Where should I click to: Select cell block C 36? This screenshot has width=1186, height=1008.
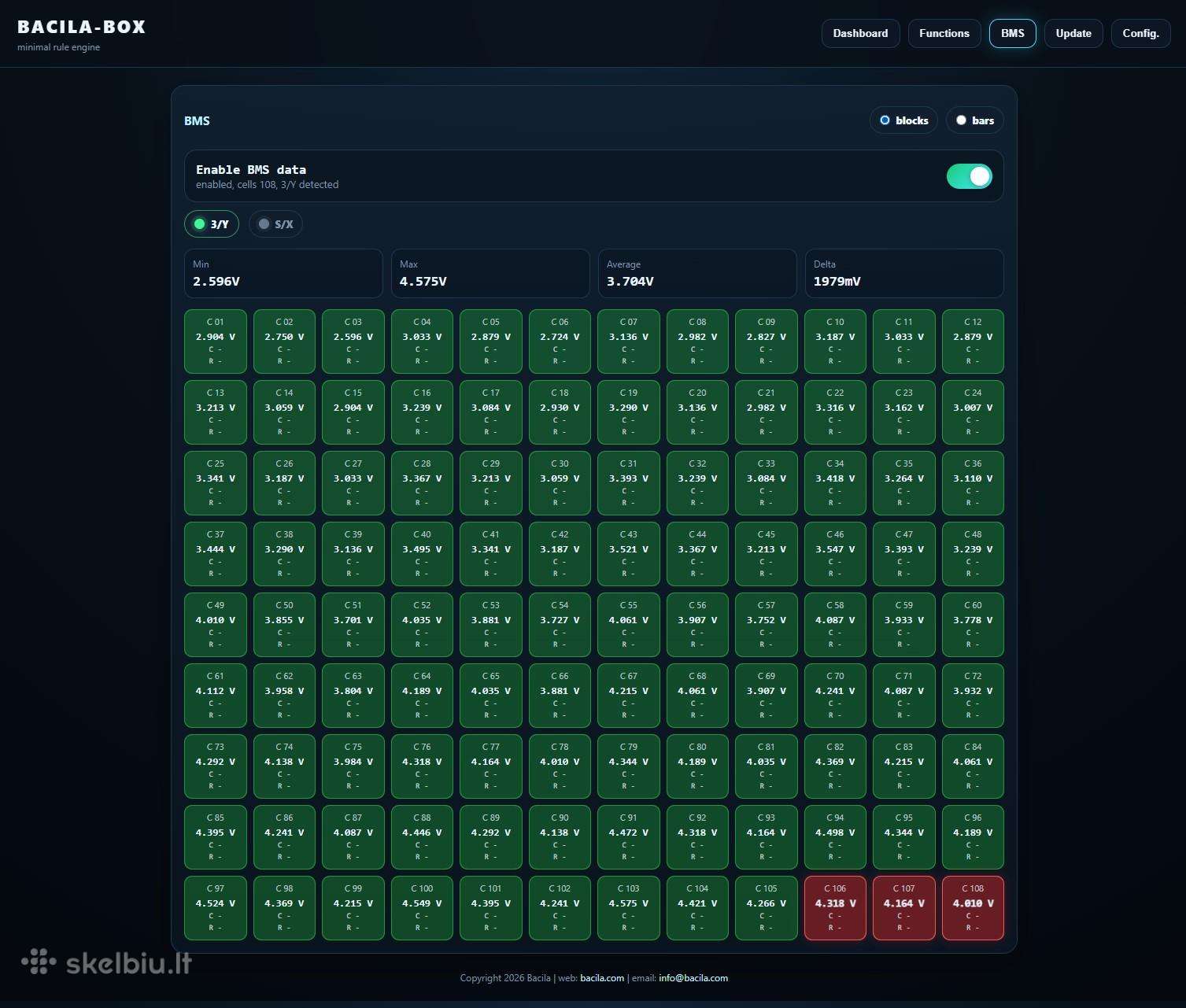973,483
